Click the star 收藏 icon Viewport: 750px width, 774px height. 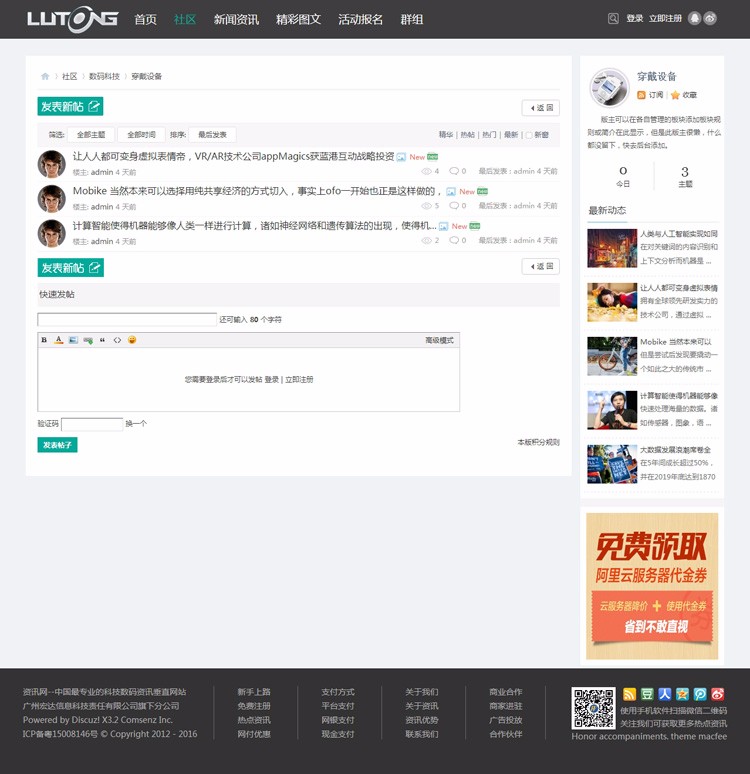point(675,95)
